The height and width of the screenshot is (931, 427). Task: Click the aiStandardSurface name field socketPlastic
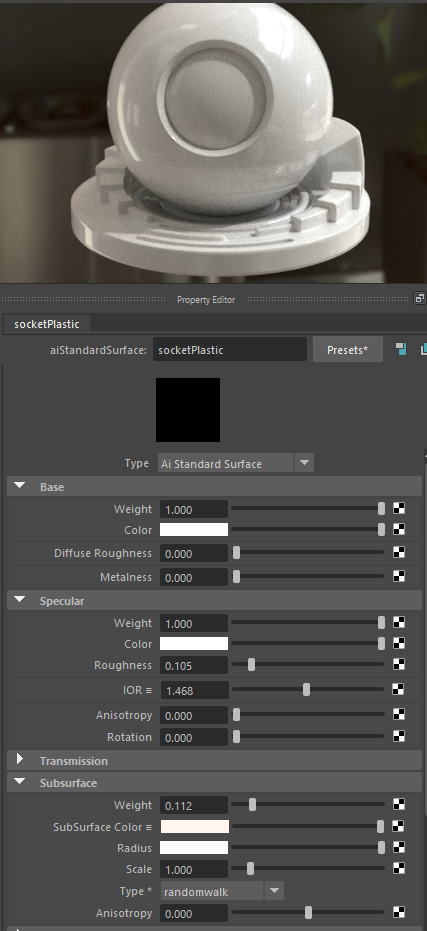click(230, 350)
